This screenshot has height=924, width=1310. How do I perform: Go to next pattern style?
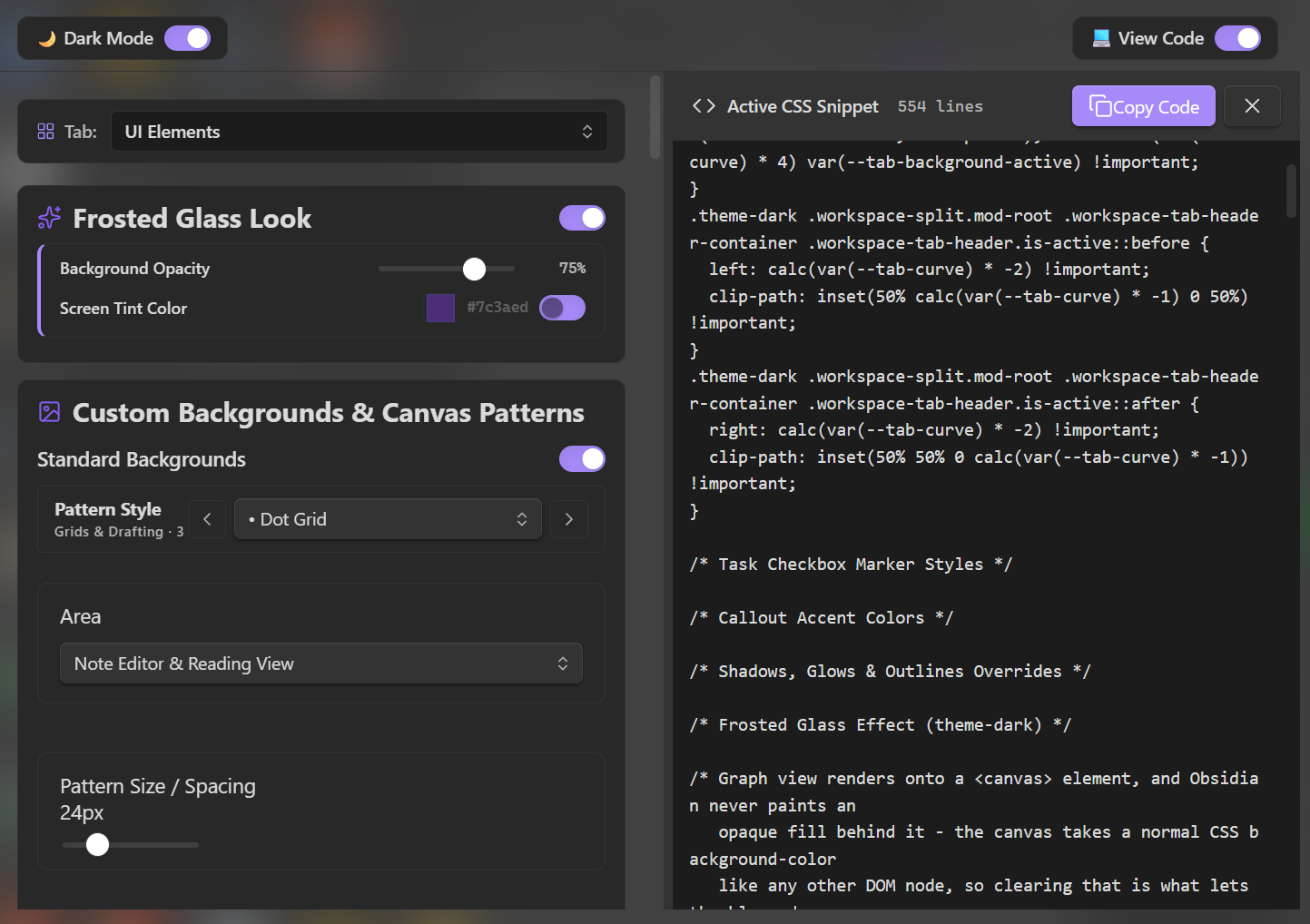click(569, 519)
